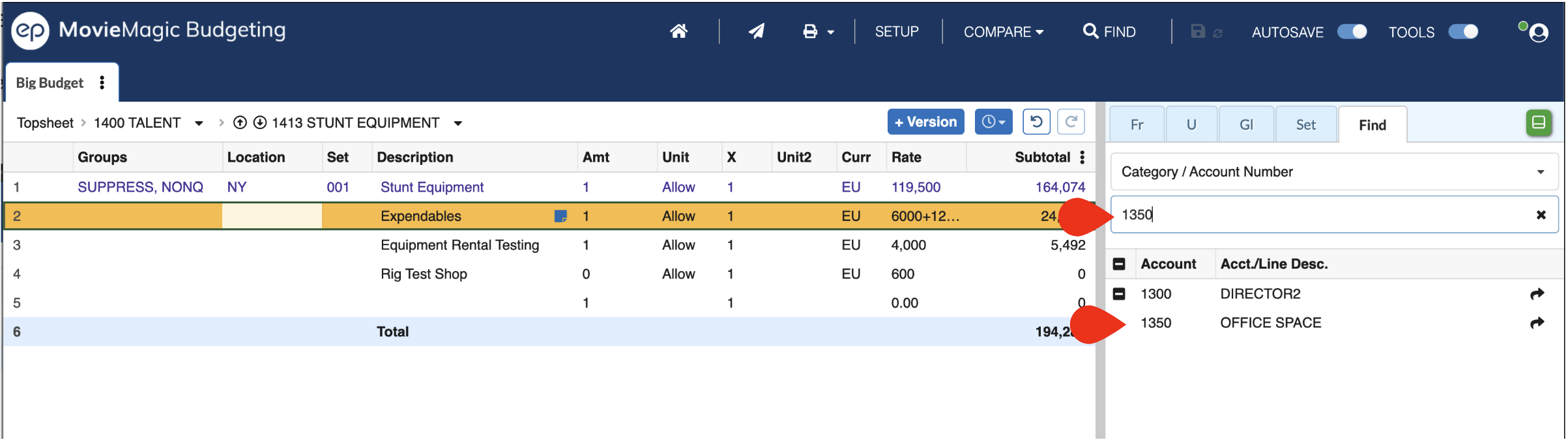Open Category / Account Number dropdown
Image resolution: width=1568 pixels, height=442 pixels.
coord(1333,171)
